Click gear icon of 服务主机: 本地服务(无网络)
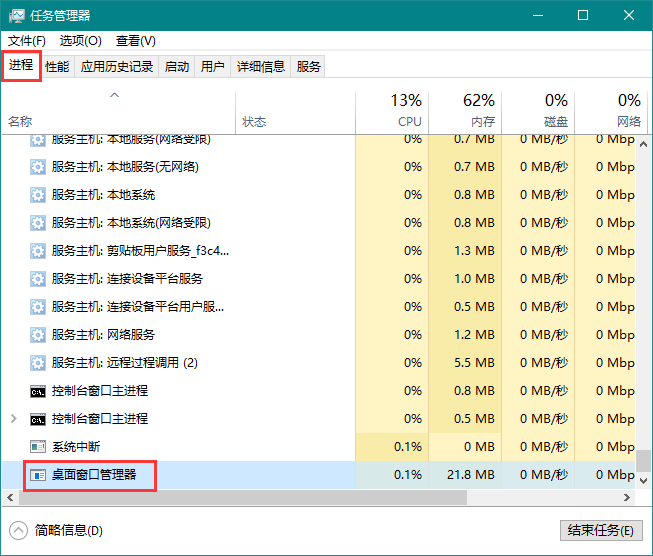 coord(38,167)
